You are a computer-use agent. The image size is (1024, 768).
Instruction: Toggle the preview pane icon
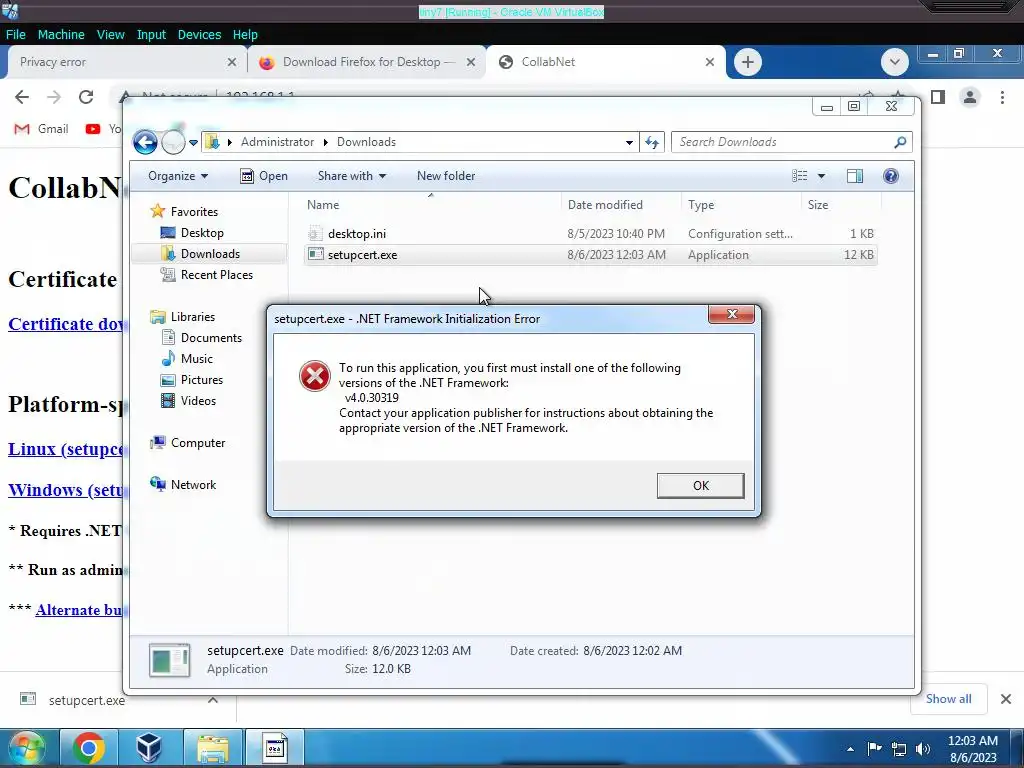point(854,176)
